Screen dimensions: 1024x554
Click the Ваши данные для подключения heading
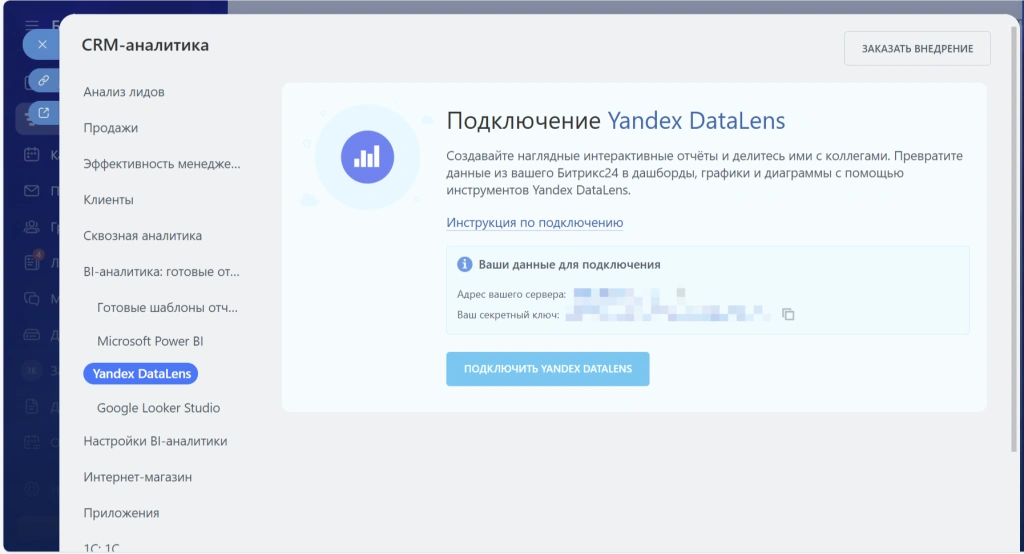[x=569, y=265]
